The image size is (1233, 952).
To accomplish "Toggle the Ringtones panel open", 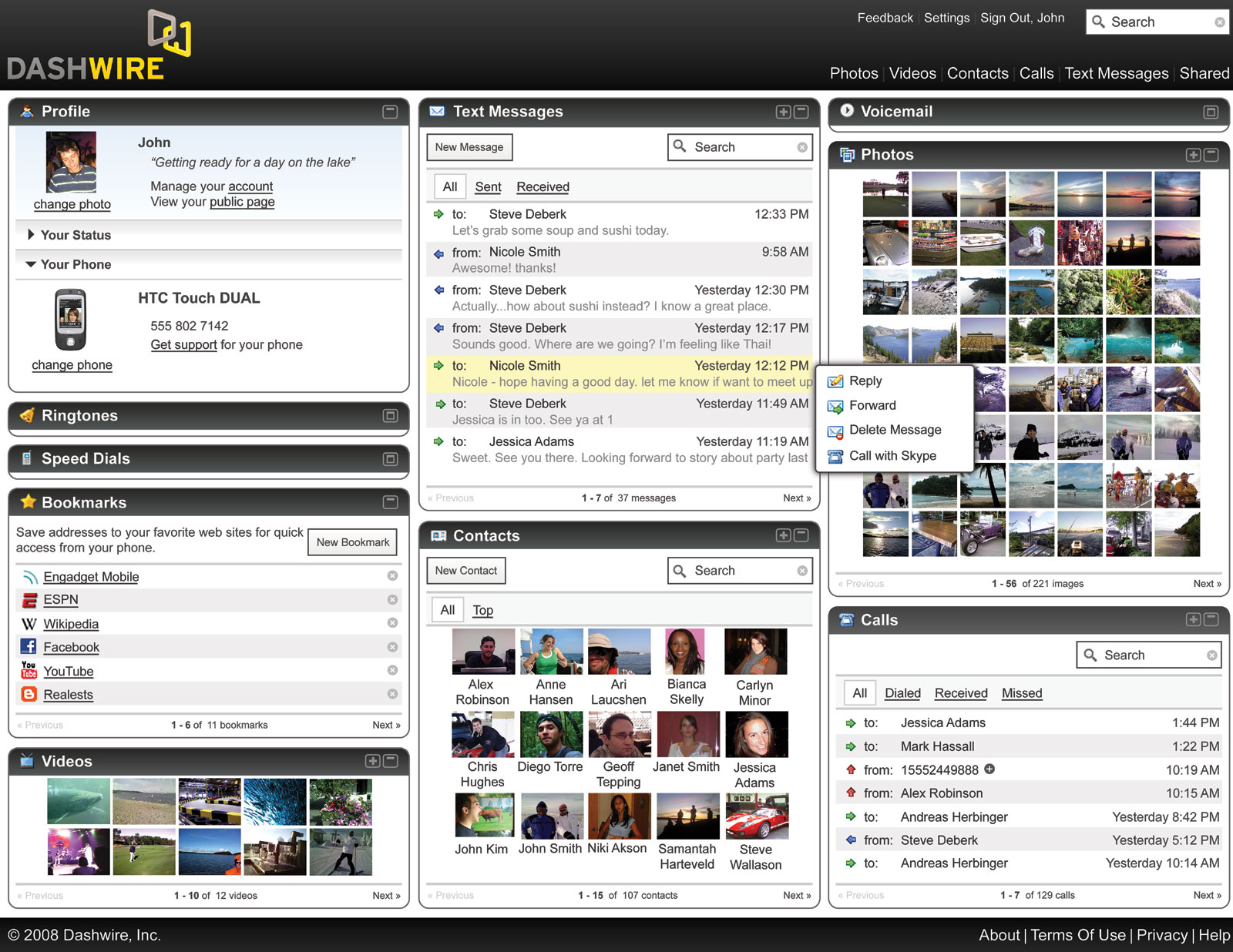I will (x=390, y=416).
